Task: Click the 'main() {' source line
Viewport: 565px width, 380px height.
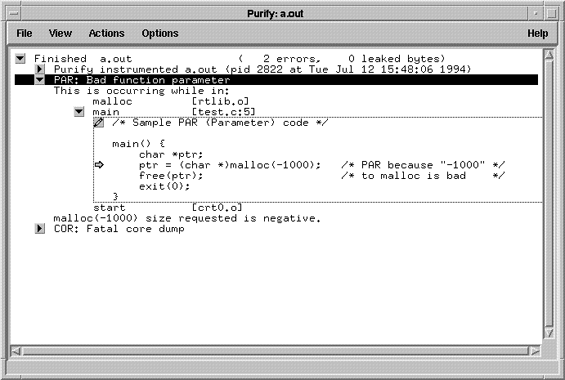Action: (x=139, y=144)
